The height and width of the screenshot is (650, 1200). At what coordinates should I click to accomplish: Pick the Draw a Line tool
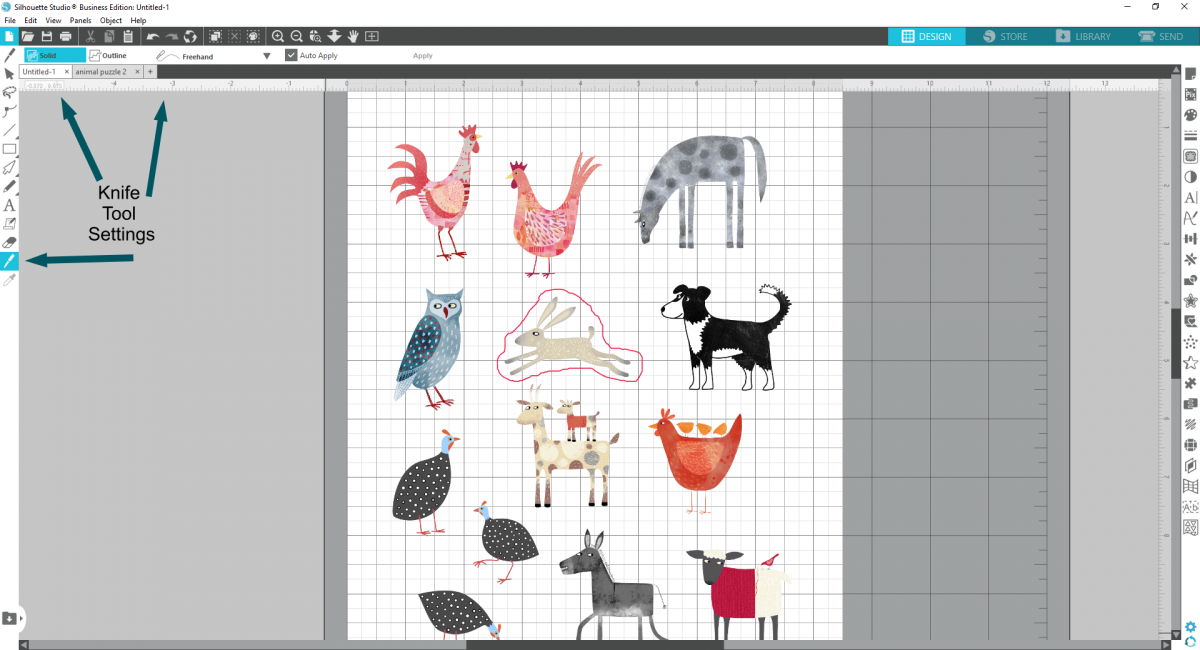(x=9, y=130)
